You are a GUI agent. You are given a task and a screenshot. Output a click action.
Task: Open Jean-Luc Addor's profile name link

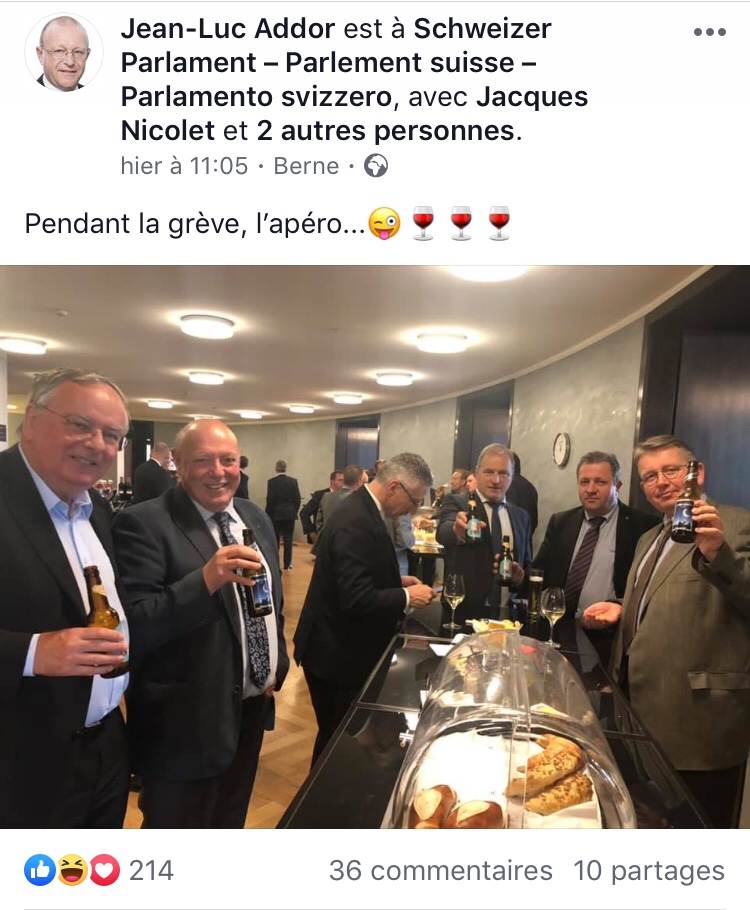click(228, 28)
